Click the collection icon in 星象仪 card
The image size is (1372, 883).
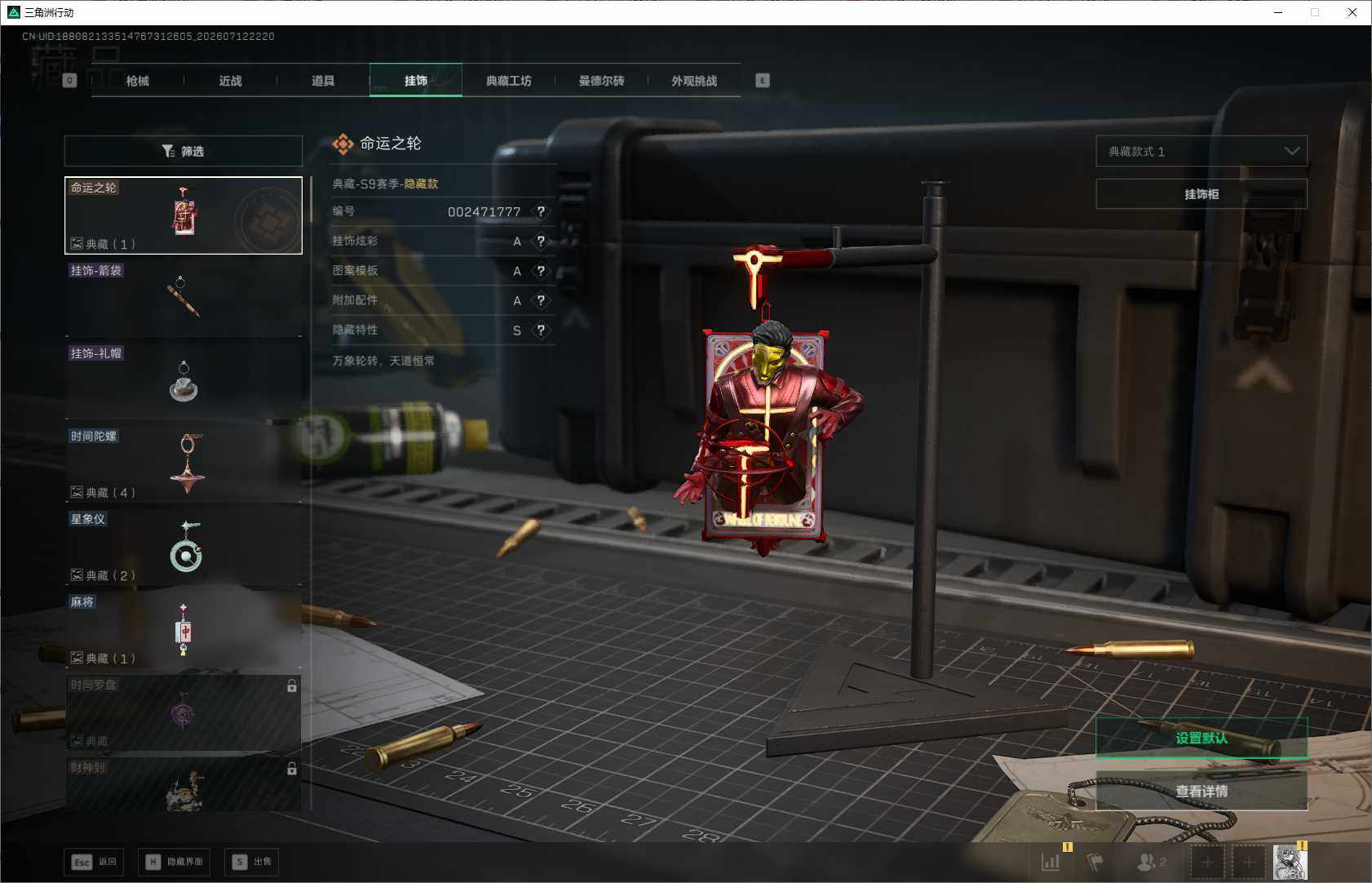pyautogui.click(x=77, y=575)
